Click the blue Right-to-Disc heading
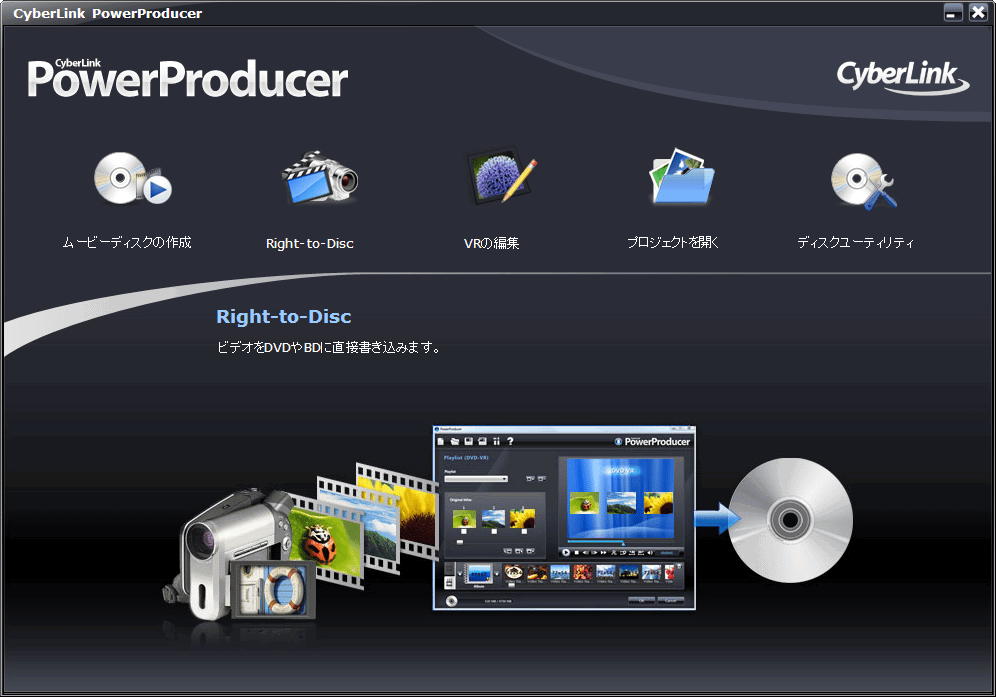Screen dimensions: 996x697 (283, 316)
